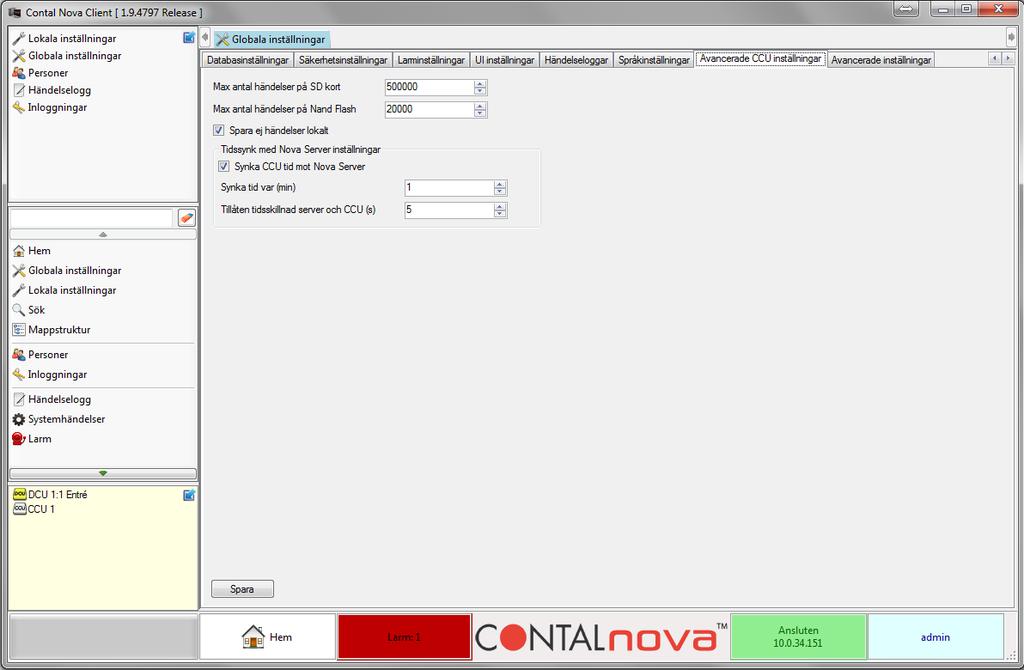Click the eraser icon next to the search box

point(187,218)
